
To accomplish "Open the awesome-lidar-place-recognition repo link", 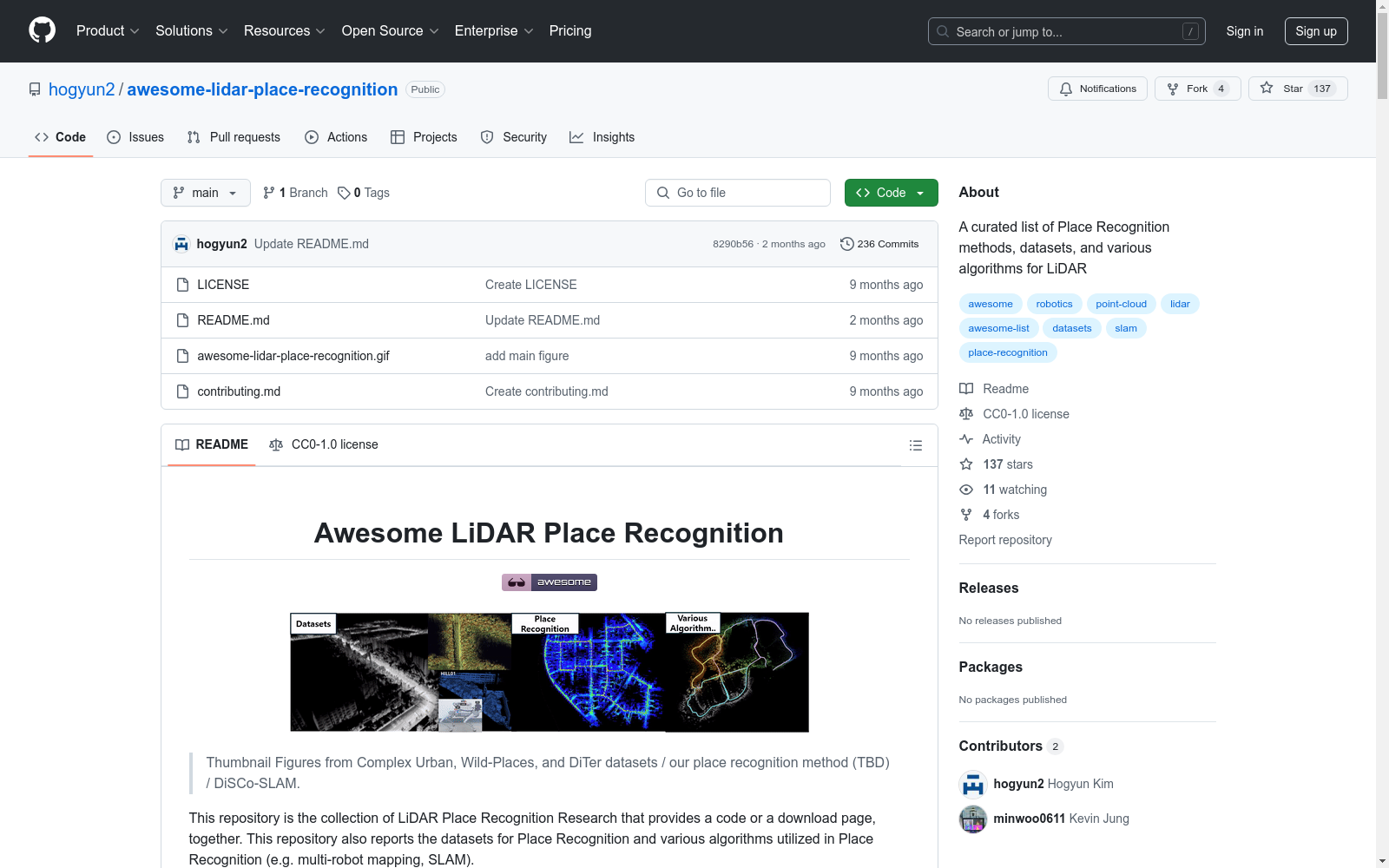I will 262,89.
